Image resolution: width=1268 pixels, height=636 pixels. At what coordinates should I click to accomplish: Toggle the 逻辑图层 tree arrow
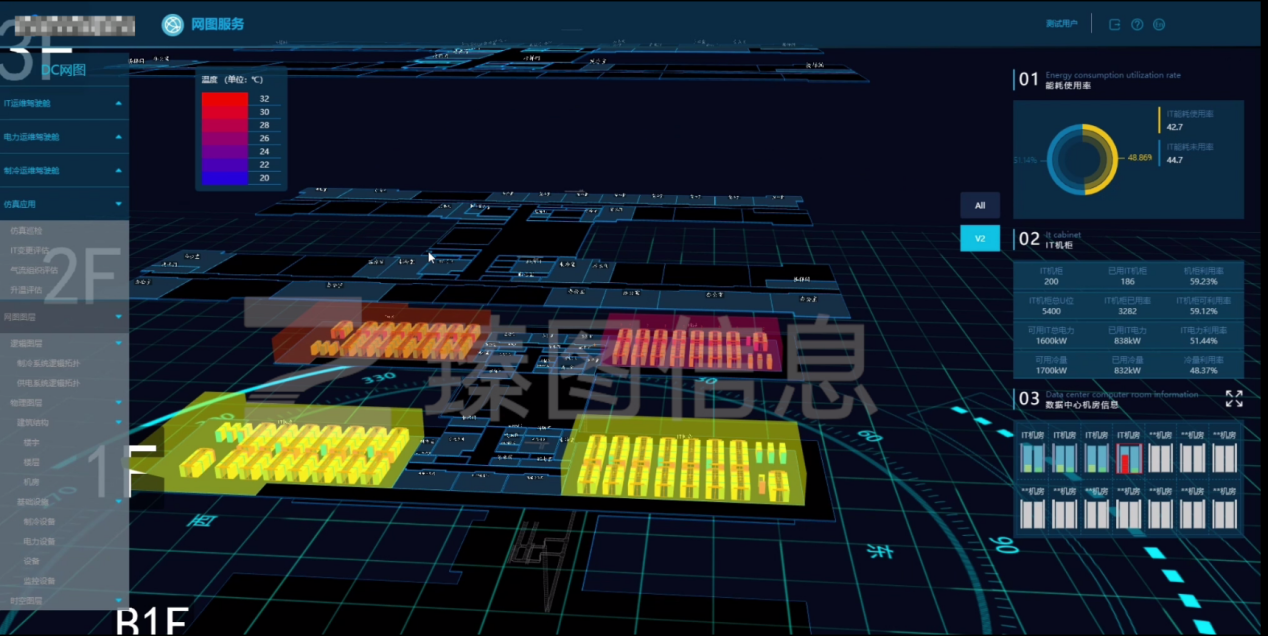(119, 343)
